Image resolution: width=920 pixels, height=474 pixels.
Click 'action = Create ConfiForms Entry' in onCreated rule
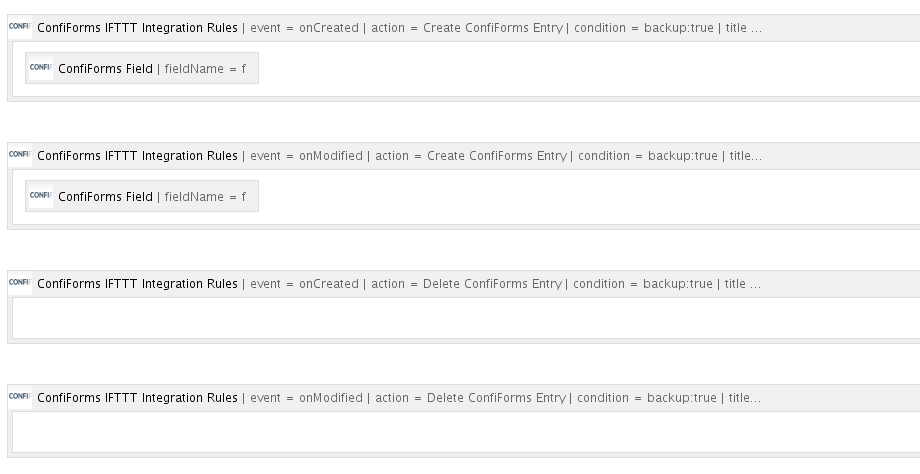pos(467,28)
